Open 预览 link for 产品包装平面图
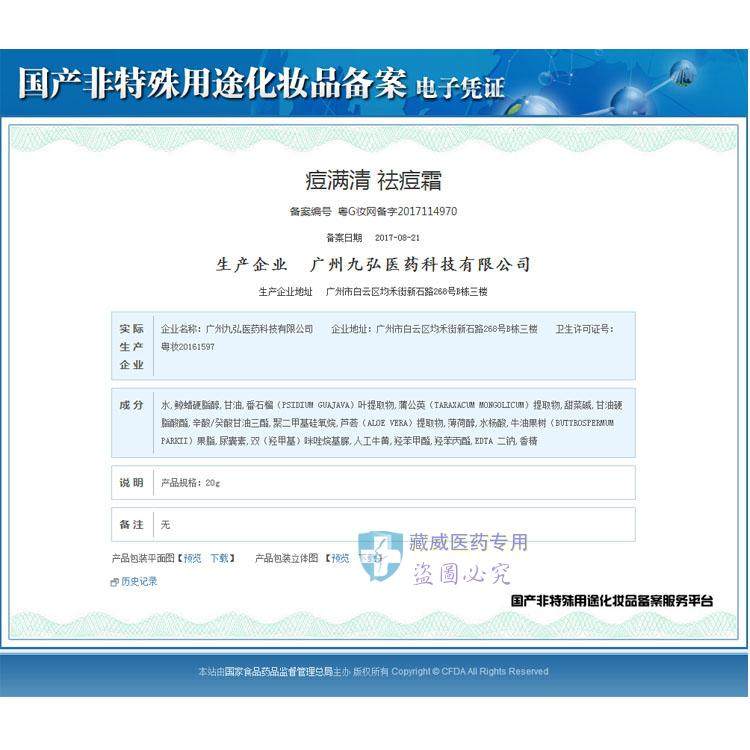750x750 pixels. pyautogui.click(x=192, y=558)
